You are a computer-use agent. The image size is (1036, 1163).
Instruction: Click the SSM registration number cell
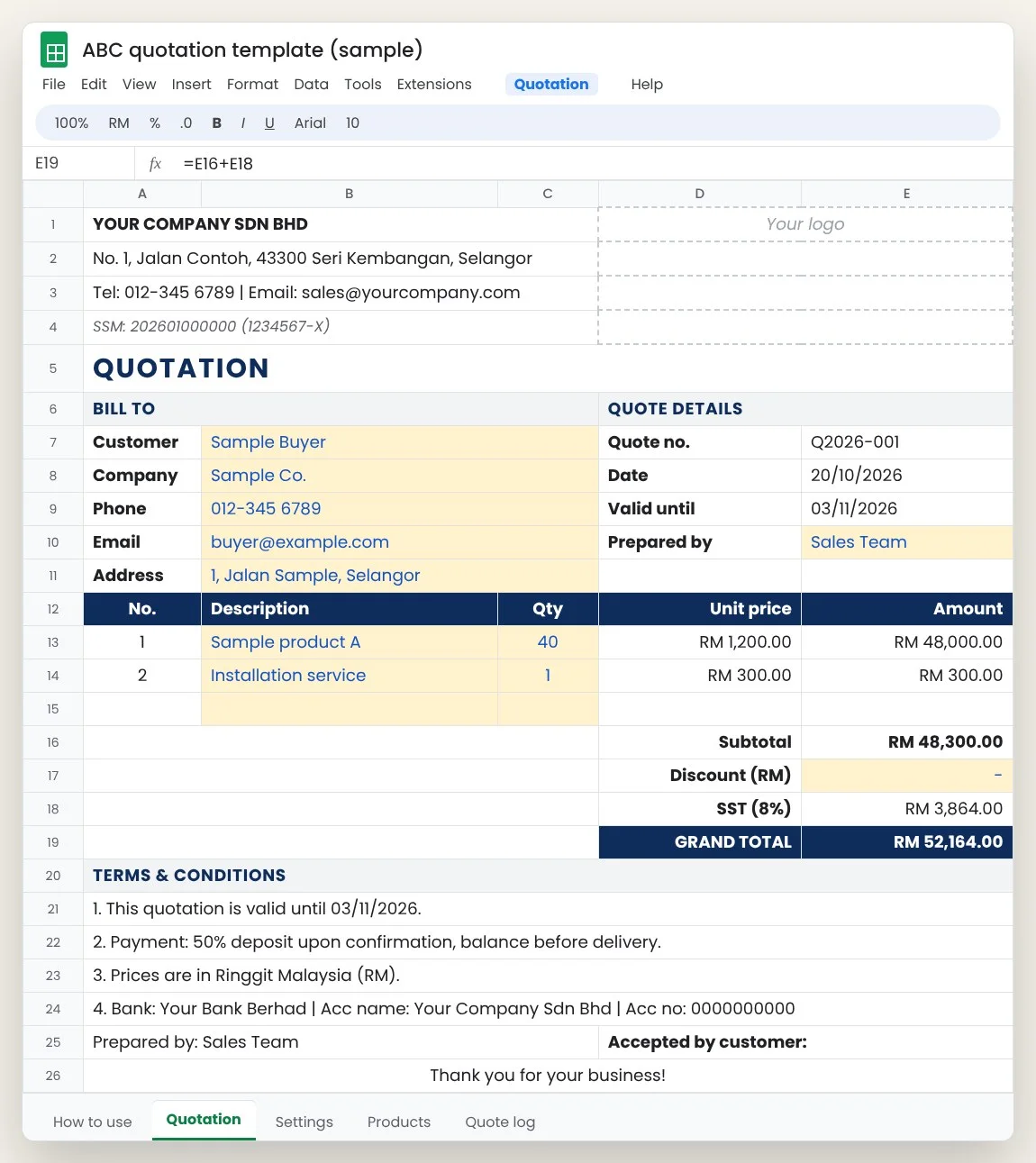pos(341,327)
